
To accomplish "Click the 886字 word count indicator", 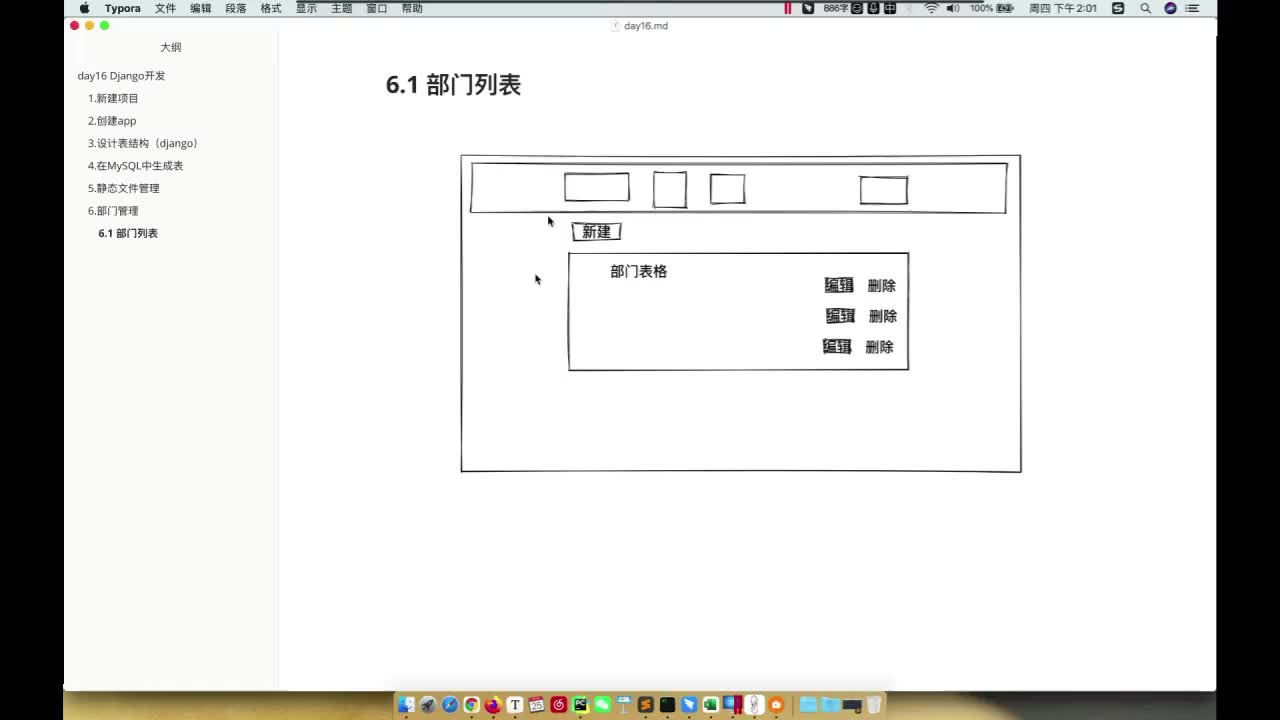I will 835,8.
